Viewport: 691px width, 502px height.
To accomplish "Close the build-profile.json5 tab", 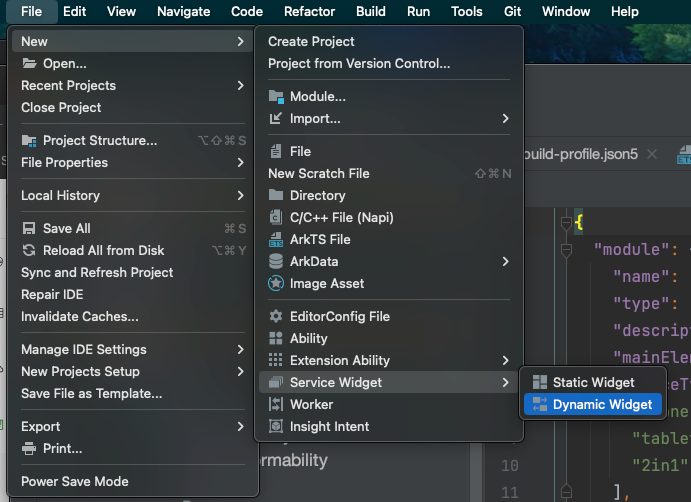I will (652, 154).
